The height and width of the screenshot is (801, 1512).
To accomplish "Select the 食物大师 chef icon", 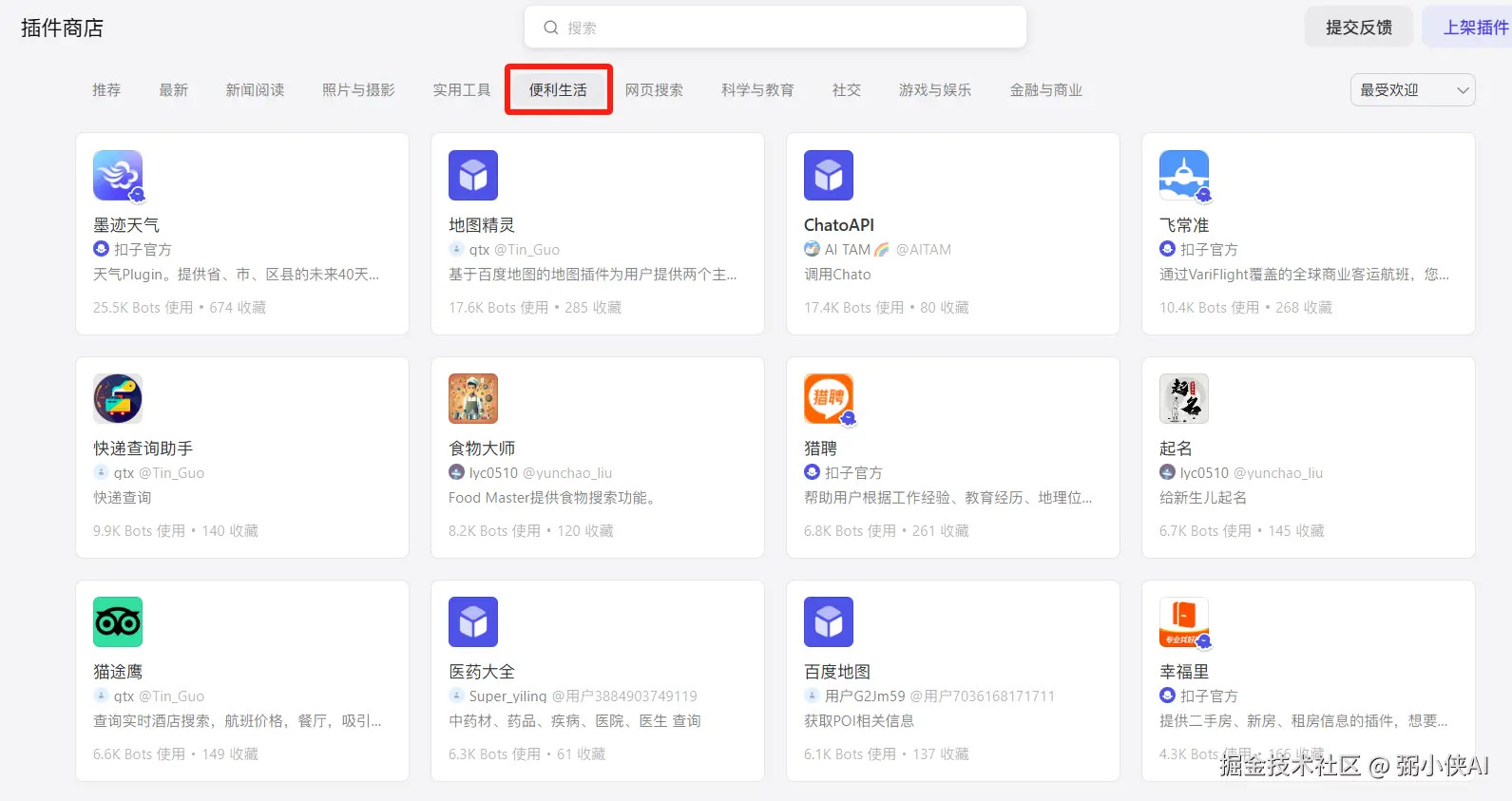I will tap(473, 398).
